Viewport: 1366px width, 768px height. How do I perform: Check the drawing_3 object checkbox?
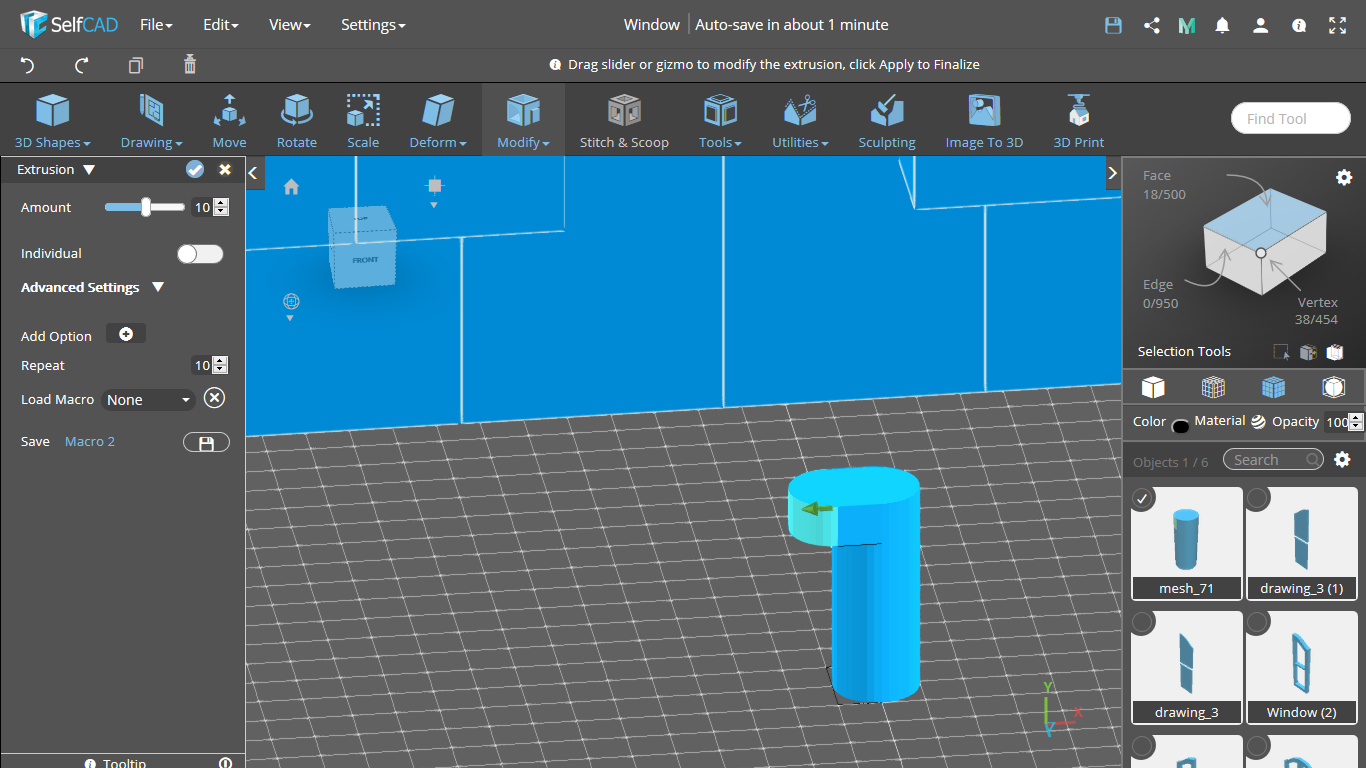coord(1141,622)
